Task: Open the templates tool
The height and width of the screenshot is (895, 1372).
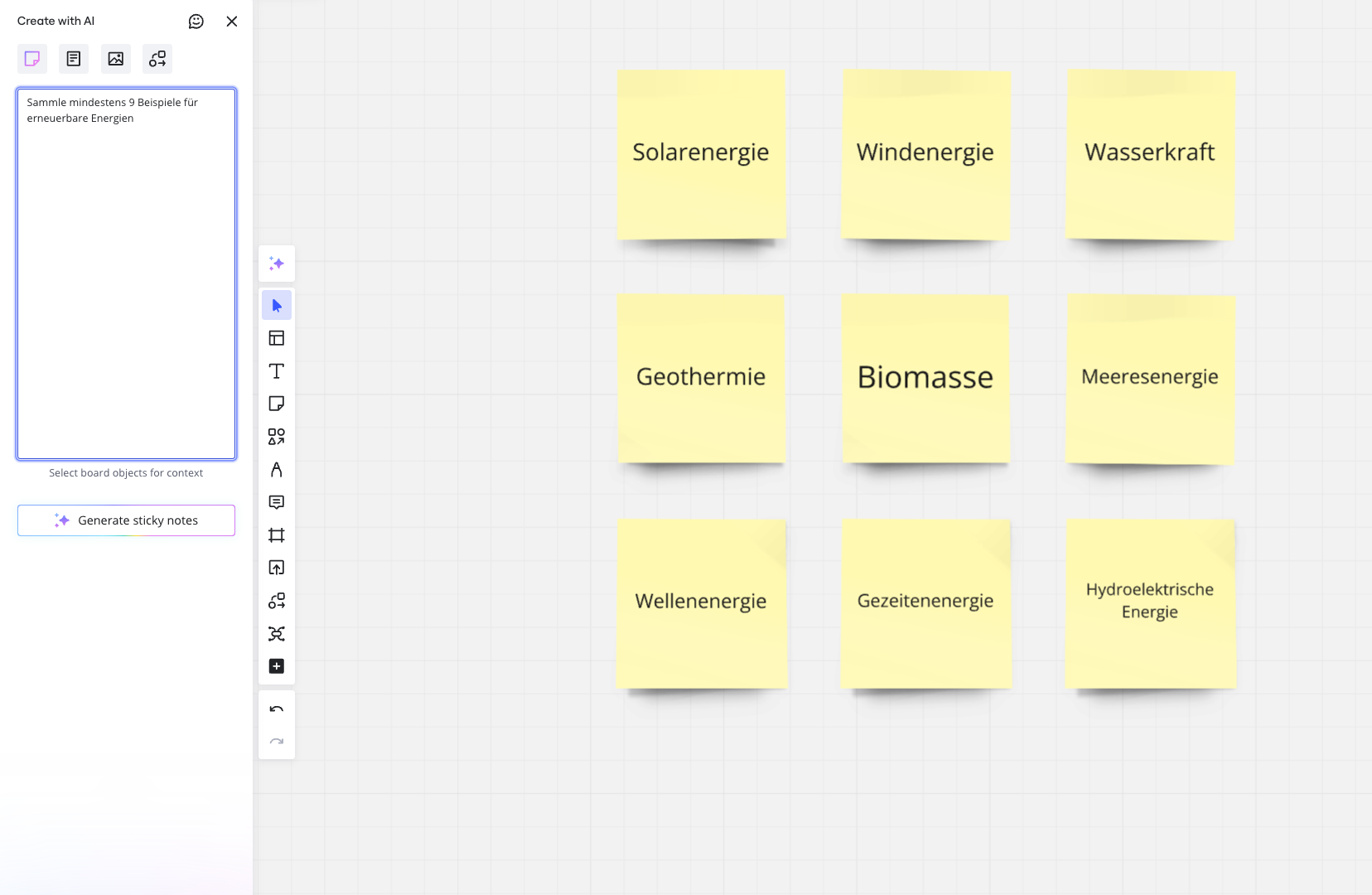Action: pos(277,338)
